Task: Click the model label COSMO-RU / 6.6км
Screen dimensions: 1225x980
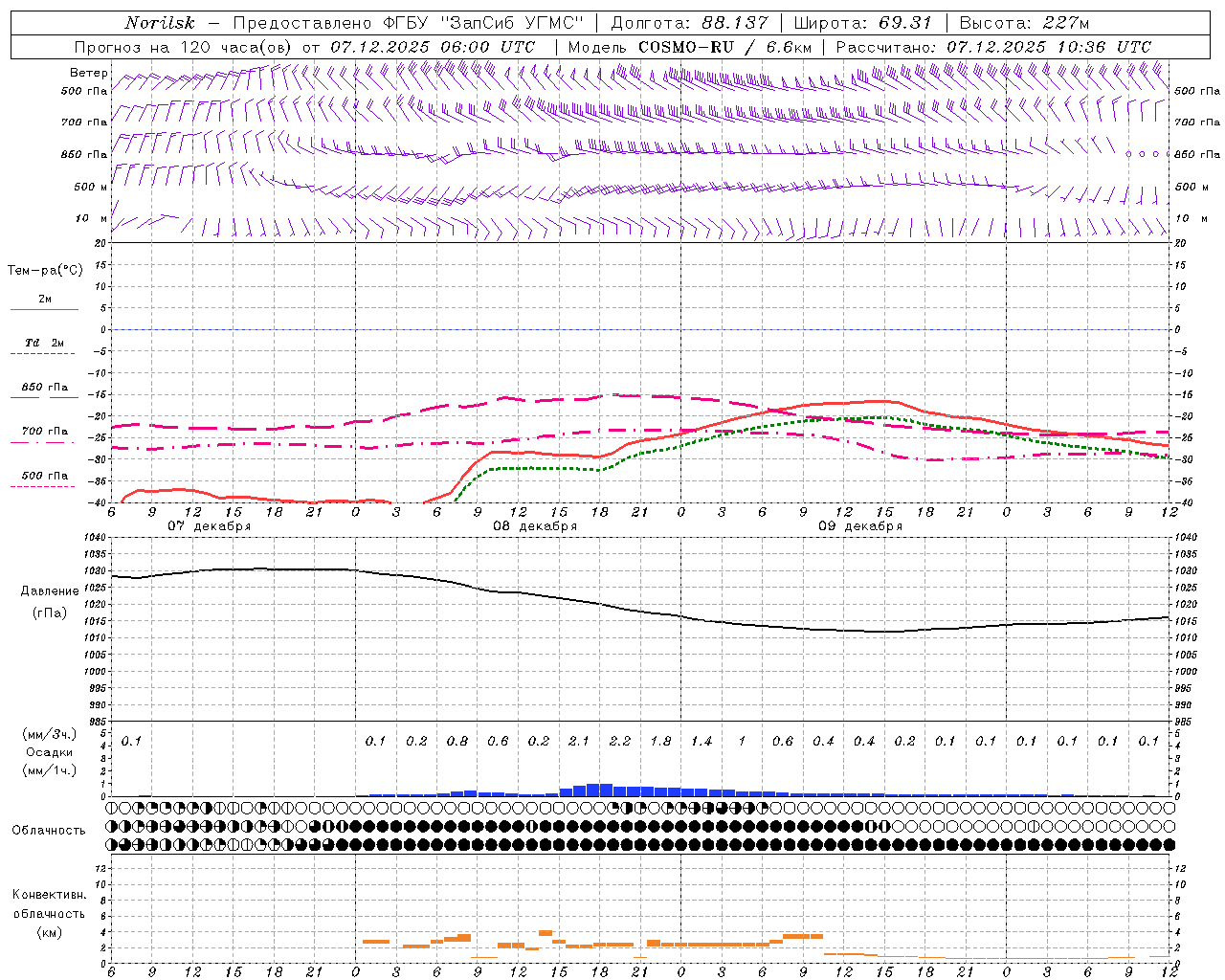Action: pyautogui.click(x=724, y=47)
